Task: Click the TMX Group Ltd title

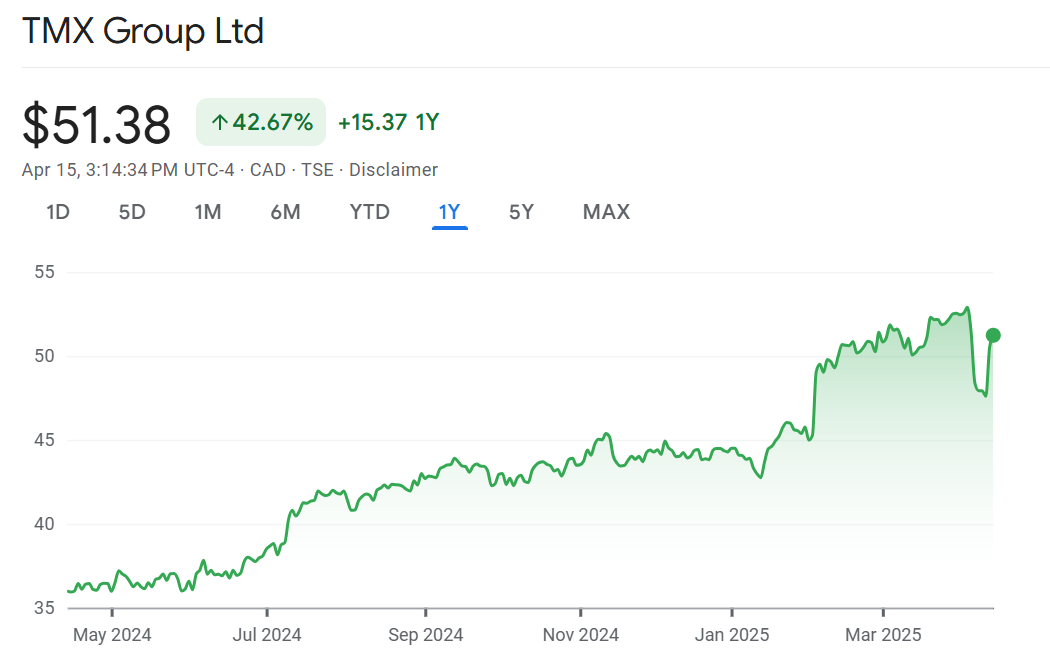Action: click(x=143, y=31)
